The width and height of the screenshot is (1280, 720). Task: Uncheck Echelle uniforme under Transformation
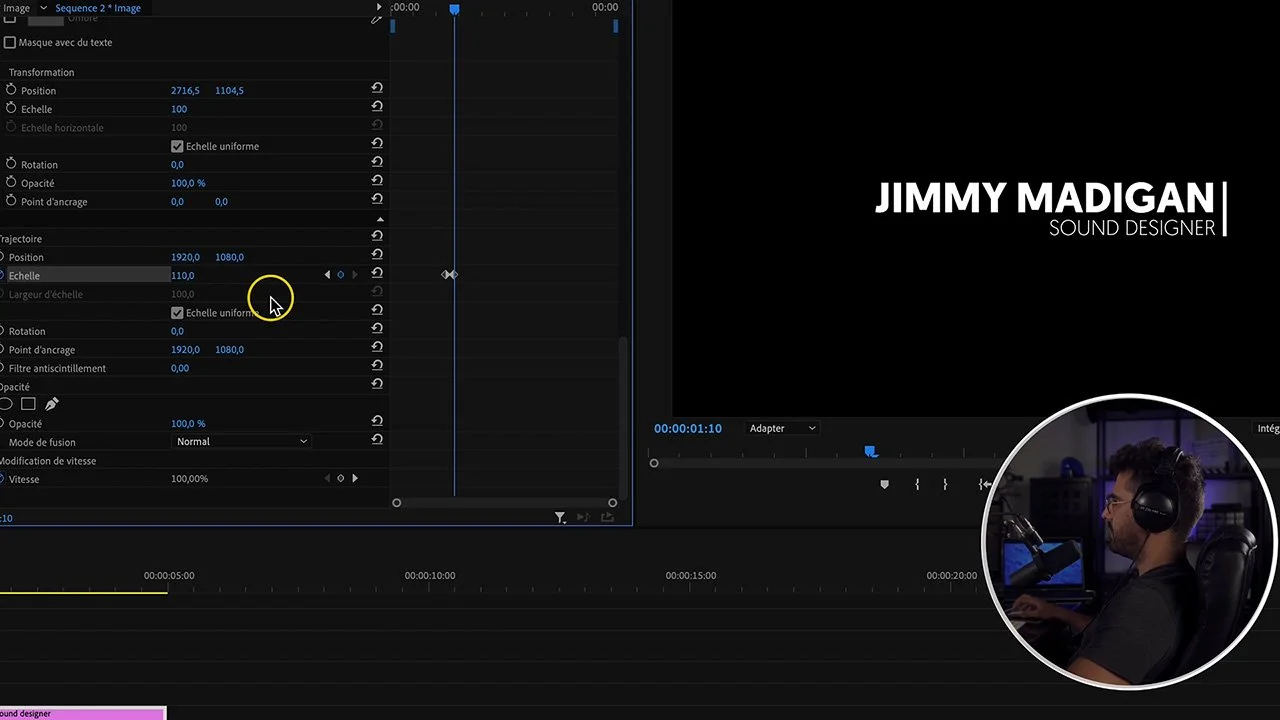[x=177, y=146]
